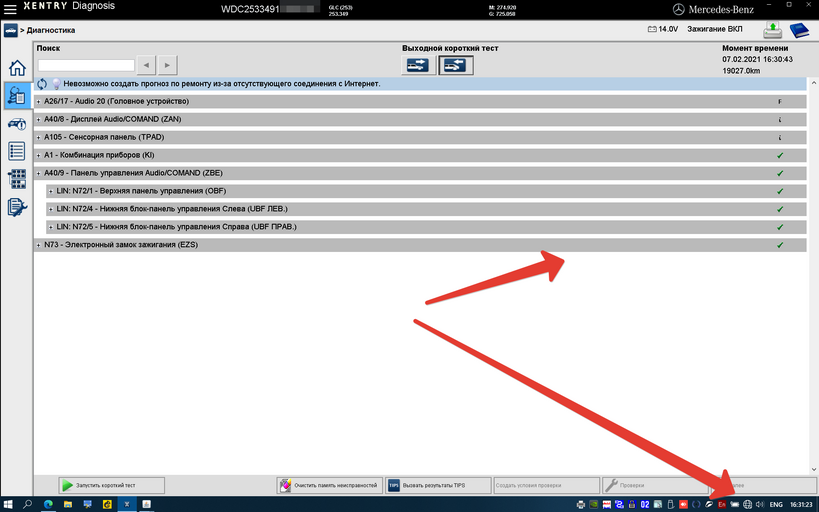The image size is (819, 512).
Task: Expand A40/8 Дисплей Audio/COMAND row
Action: [39, 119]
